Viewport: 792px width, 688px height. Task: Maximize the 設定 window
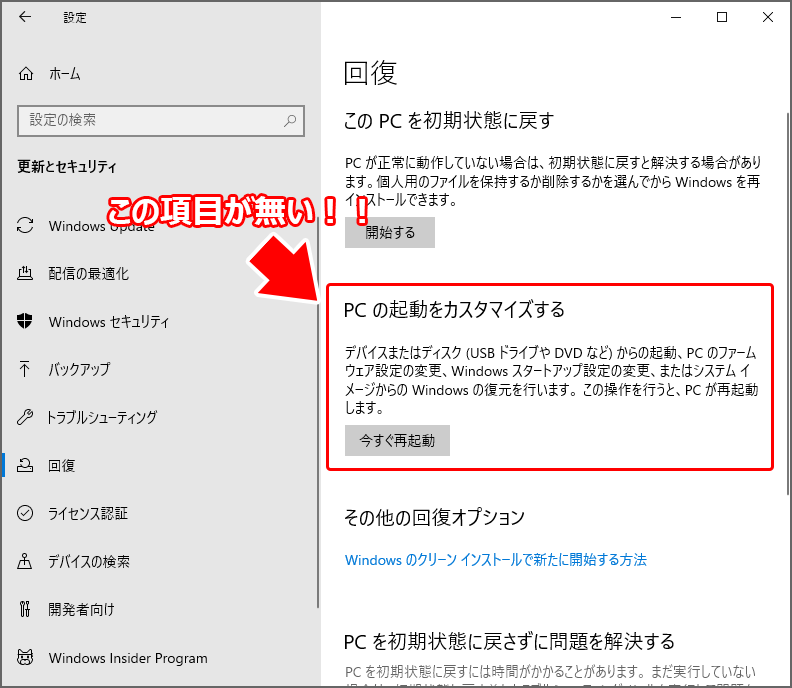click(722, 17)
